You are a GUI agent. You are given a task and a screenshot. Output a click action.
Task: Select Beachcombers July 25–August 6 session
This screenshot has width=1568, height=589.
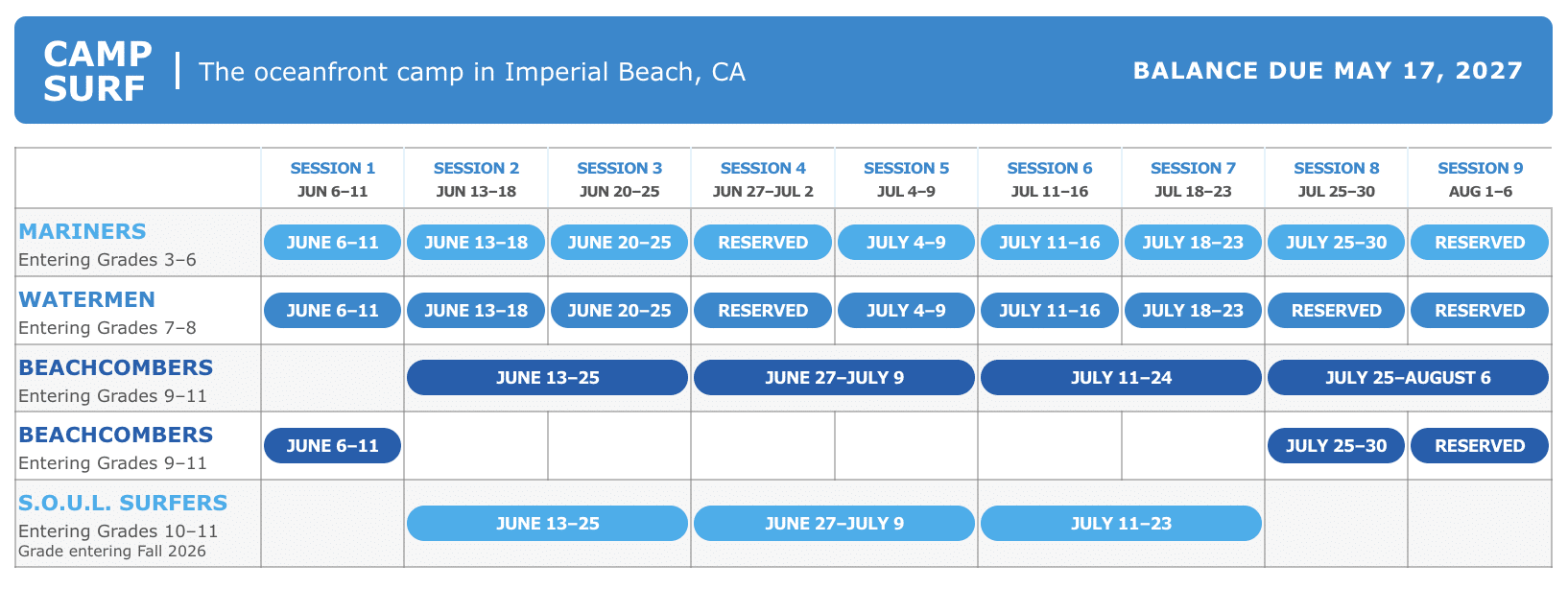pos(1408,378)
